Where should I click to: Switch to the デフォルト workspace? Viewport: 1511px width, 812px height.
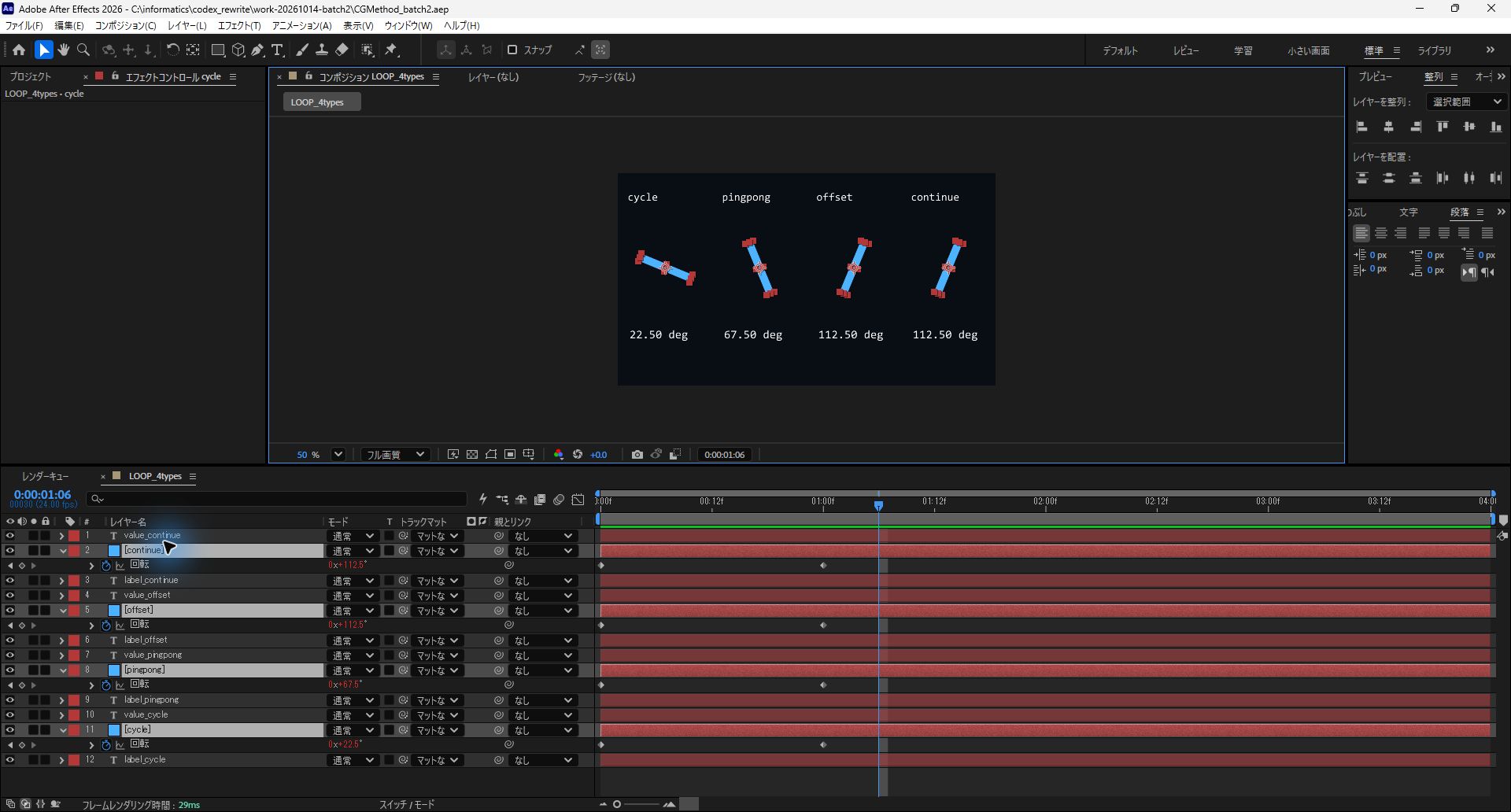(1120, 50)
